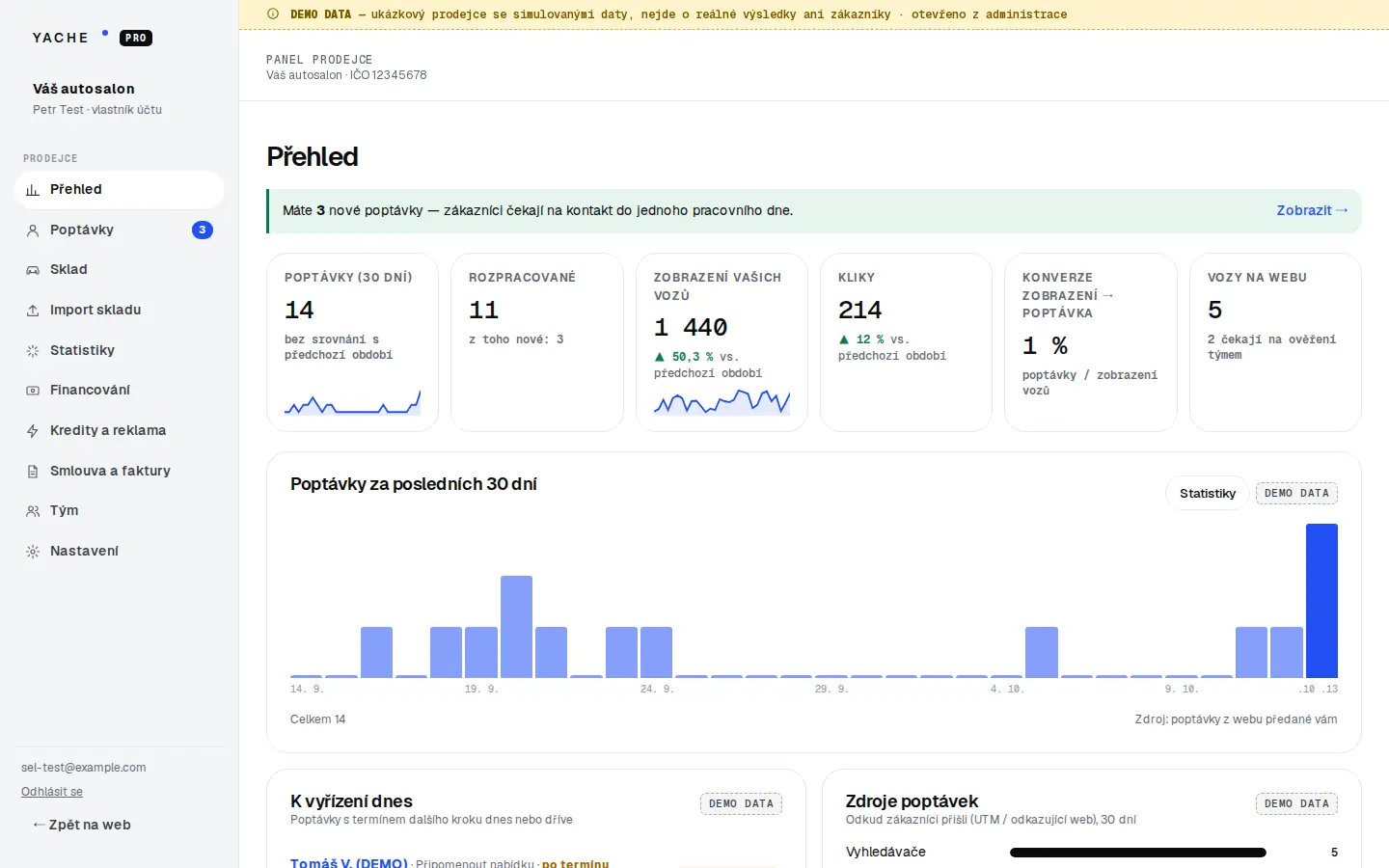Image resolution: width=1389 pixels, height=868 pixels.
Task: Go to the Sklad section
Action: point(120,270)
